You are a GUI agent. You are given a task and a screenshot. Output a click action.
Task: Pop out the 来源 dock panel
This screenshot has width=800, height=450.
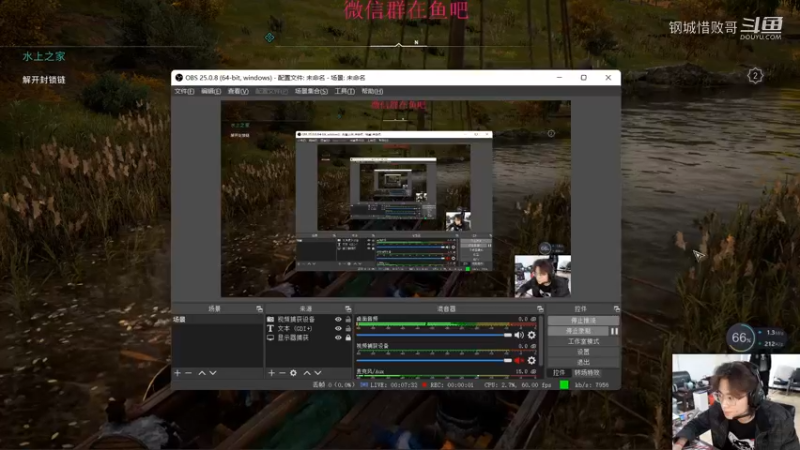click(348, 309)
